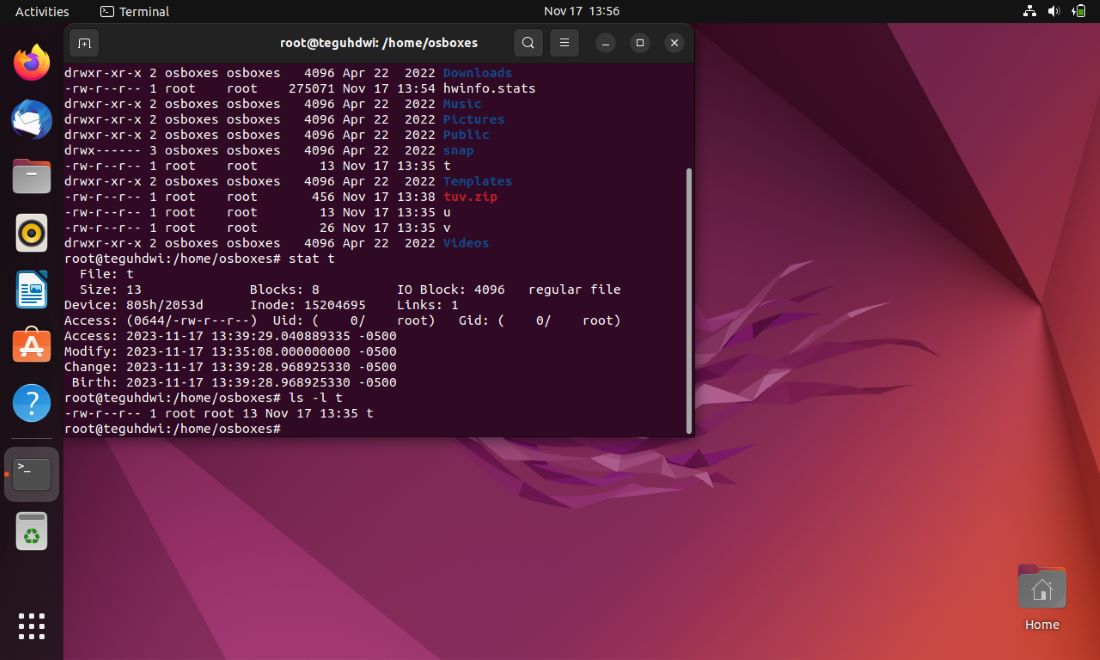Click the network status icon

[x=1029, y=11]
